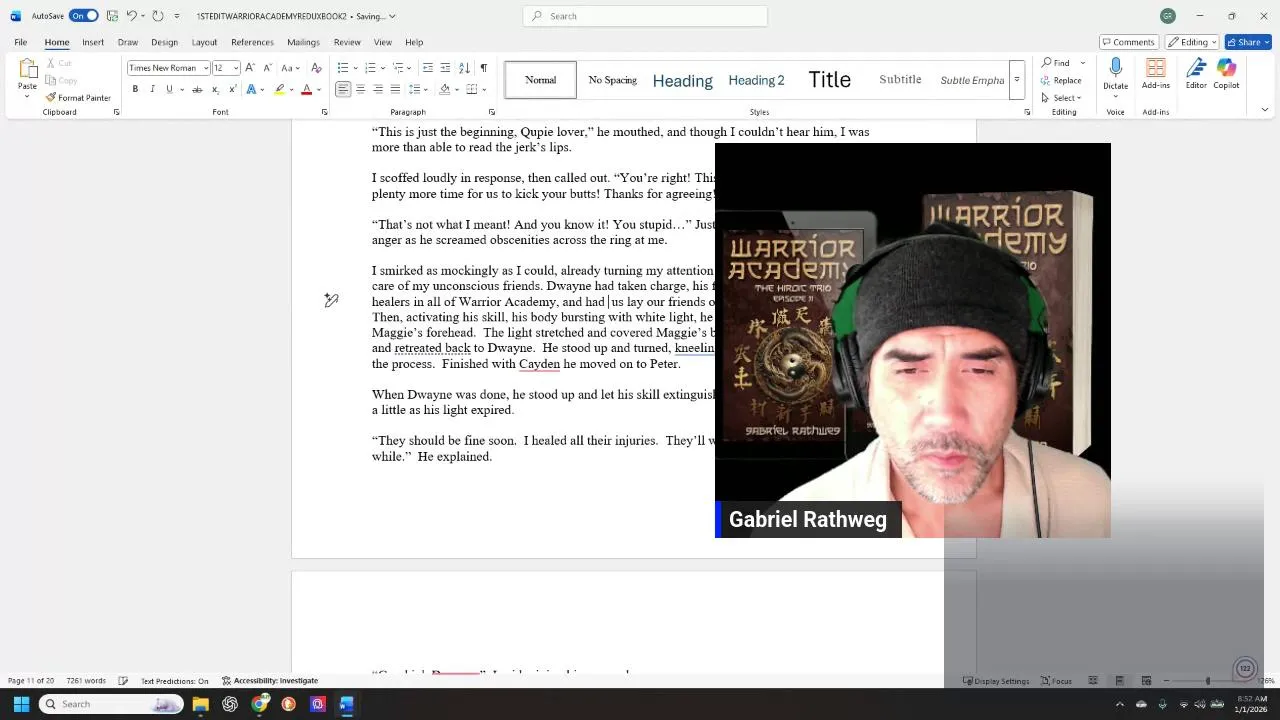Apply strikethrough formatting

pos(197,89)
